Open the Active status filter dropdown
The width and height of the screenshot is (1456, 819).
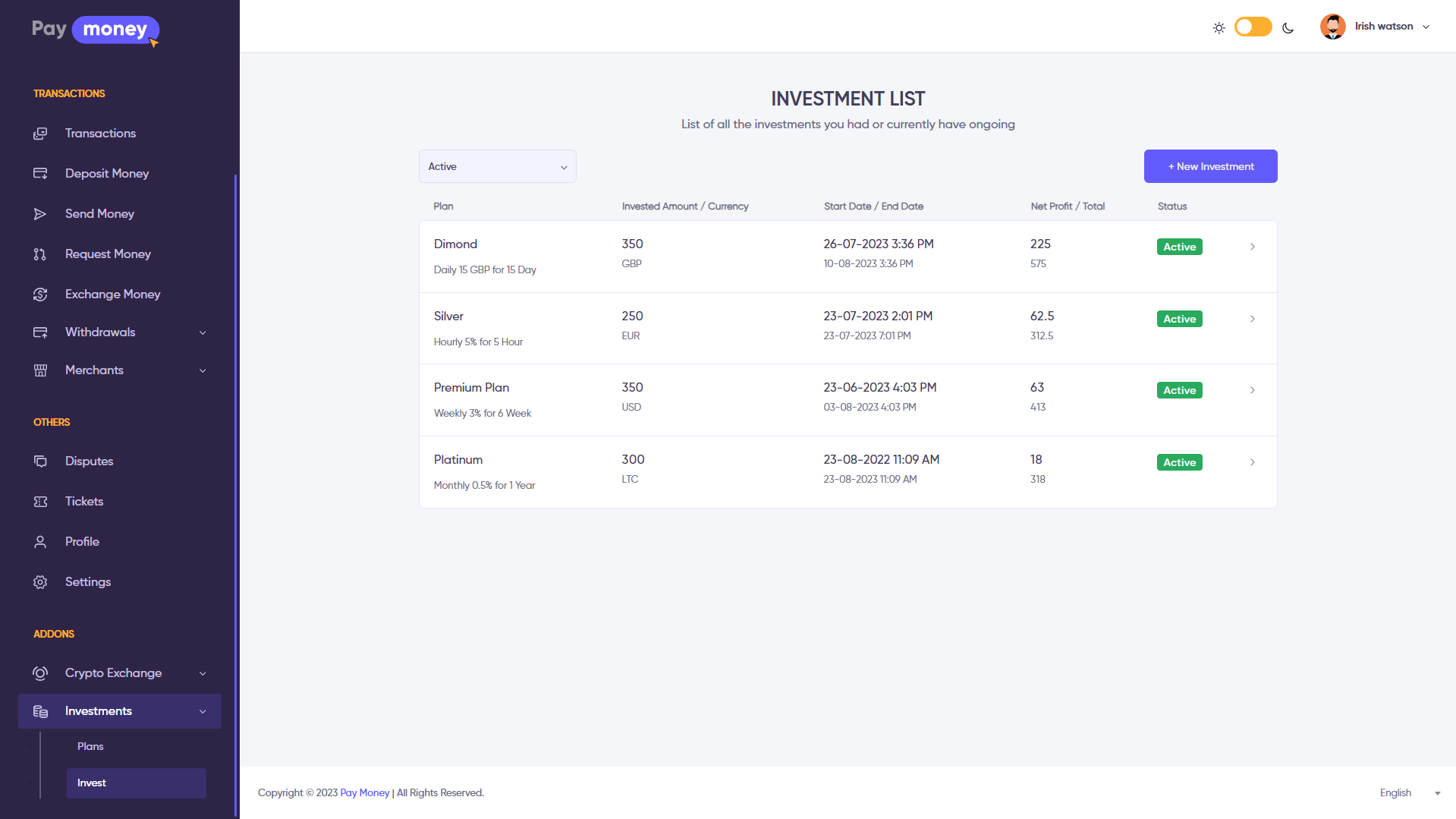point(497,166)
